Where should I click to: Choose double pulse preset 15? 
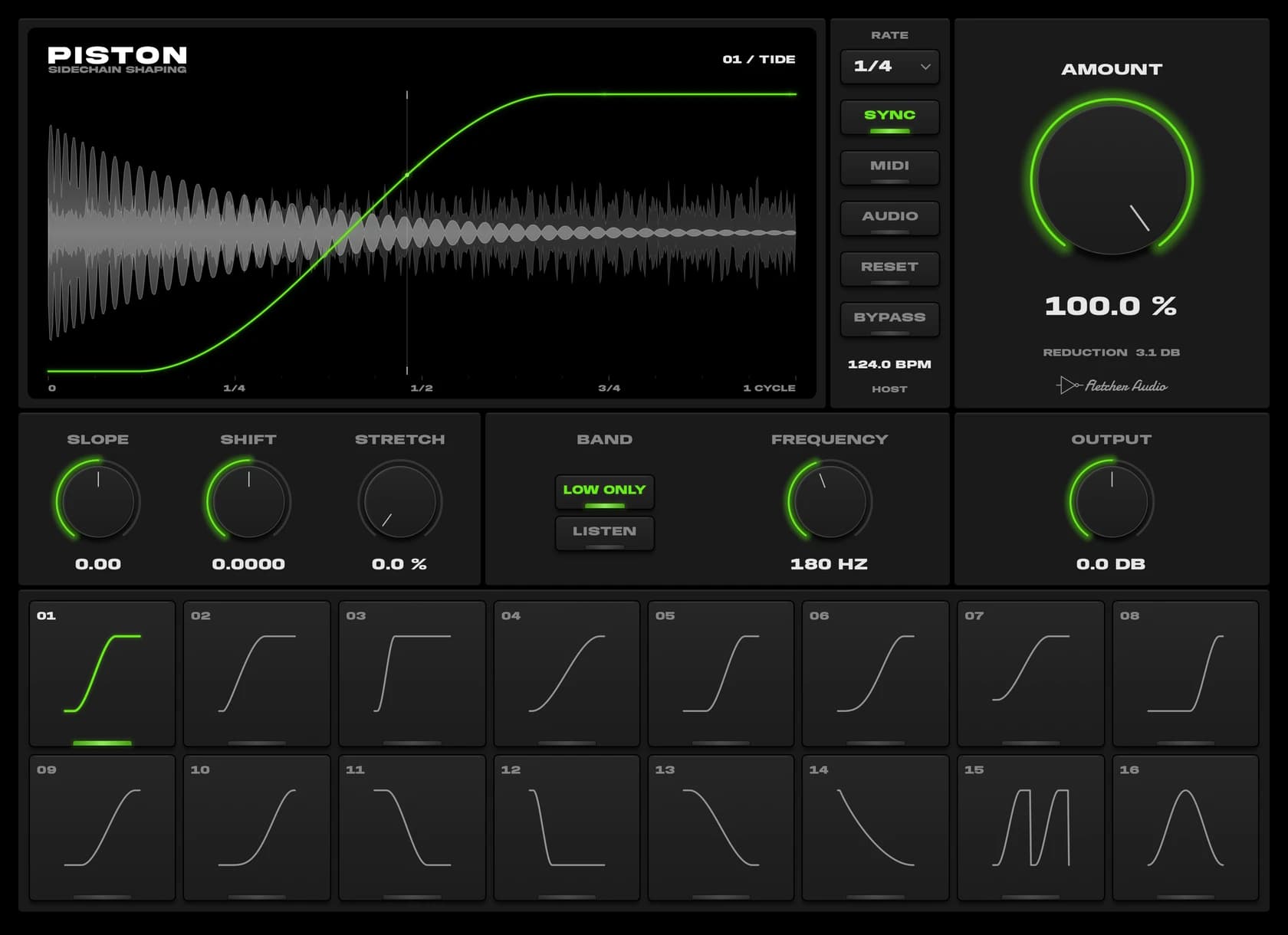pos(1030,828)
